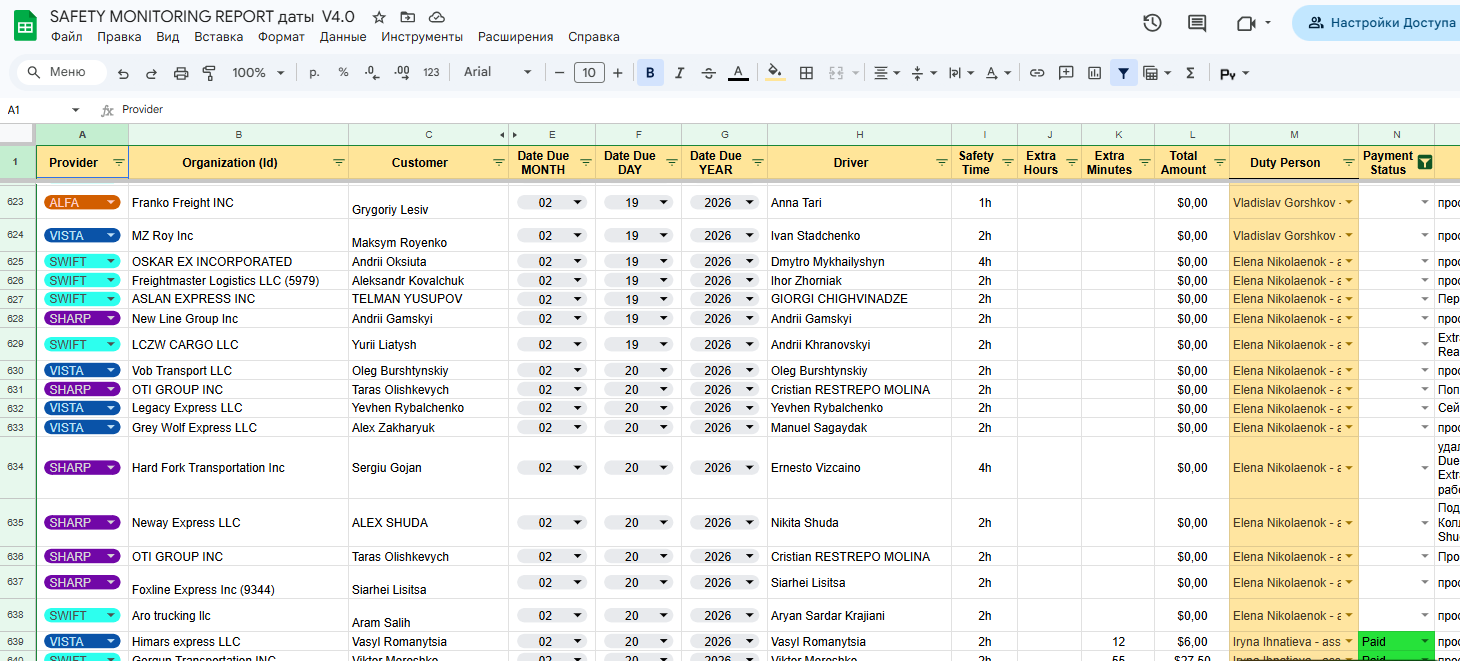Expand hidden column D arrow
1460x661 pixels.
pyautogui.click(x=515, y=134)
